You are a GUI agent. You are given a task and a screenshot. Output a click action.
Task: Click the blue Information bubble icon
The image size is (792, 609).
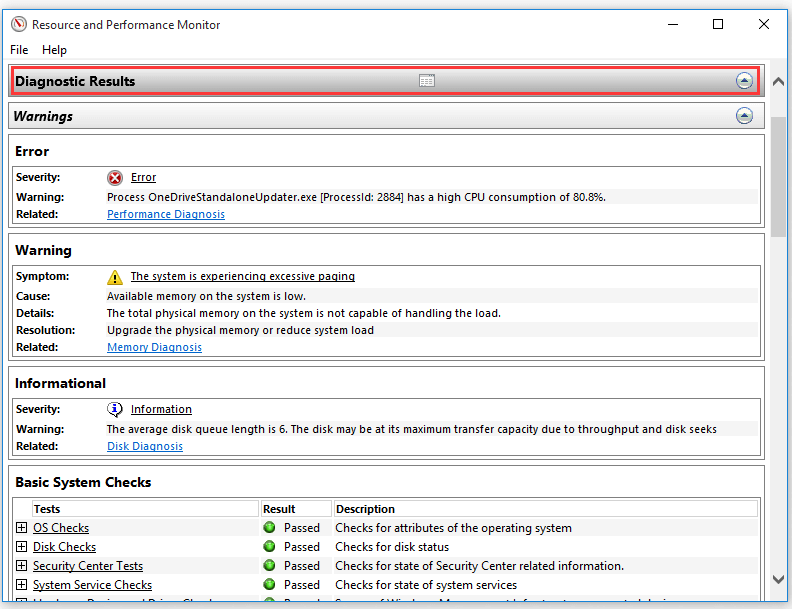pos(115,410)
